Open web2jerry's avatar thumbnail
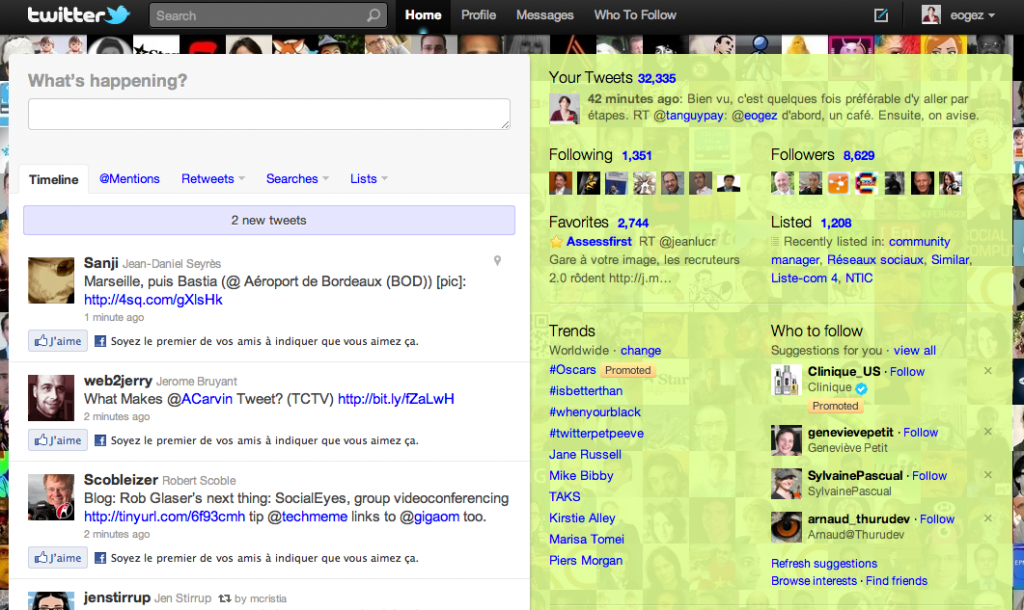 click(x=51, y=398)
